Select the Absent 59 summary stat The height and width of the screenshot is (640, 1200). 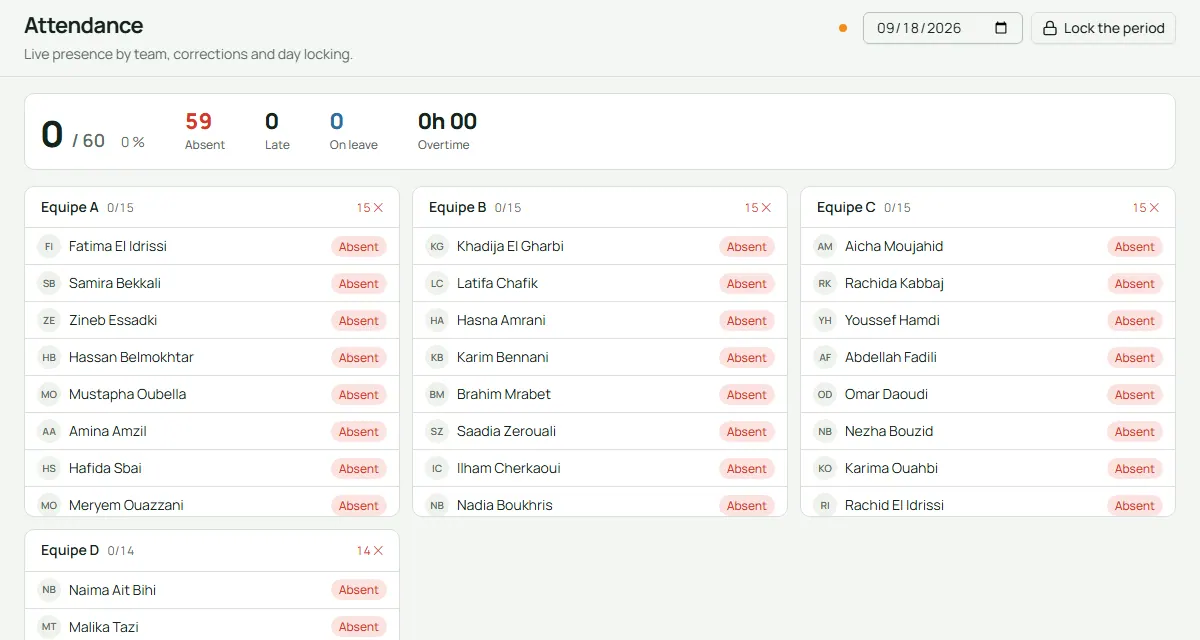pos(205,131)
